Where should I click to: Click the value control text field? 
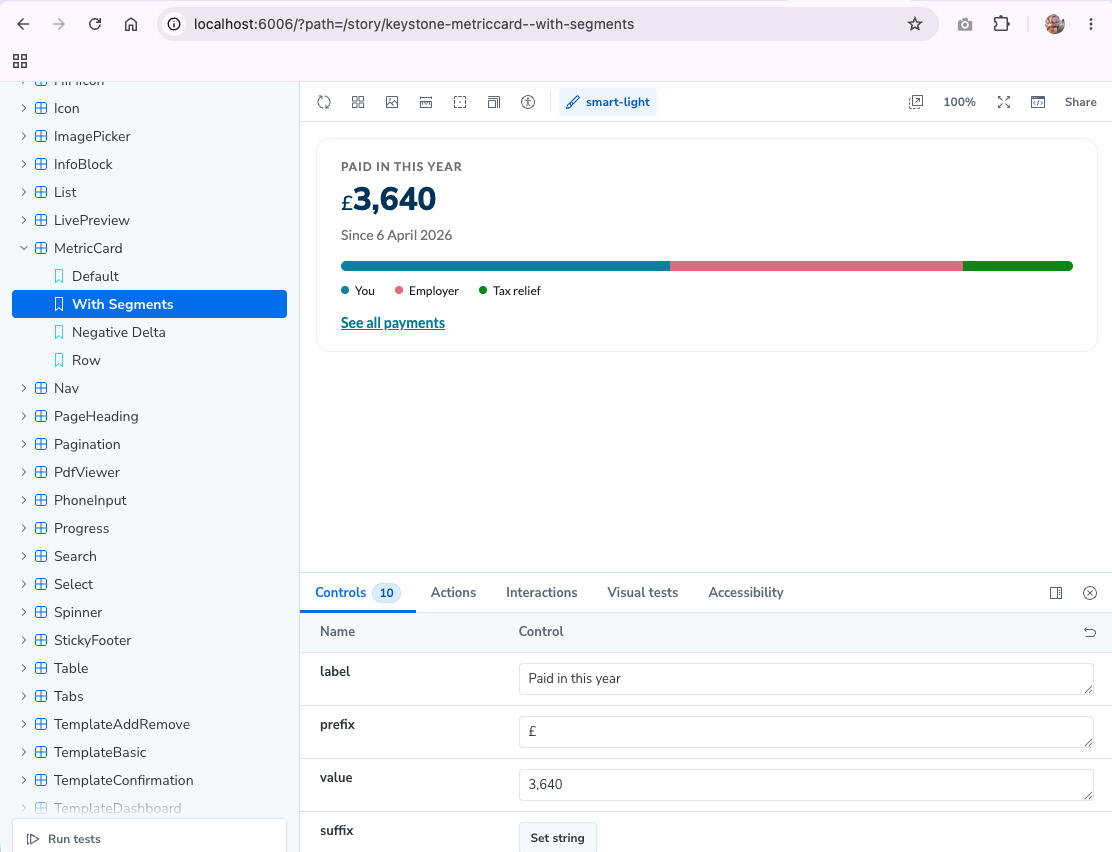(x=806, y=785)
